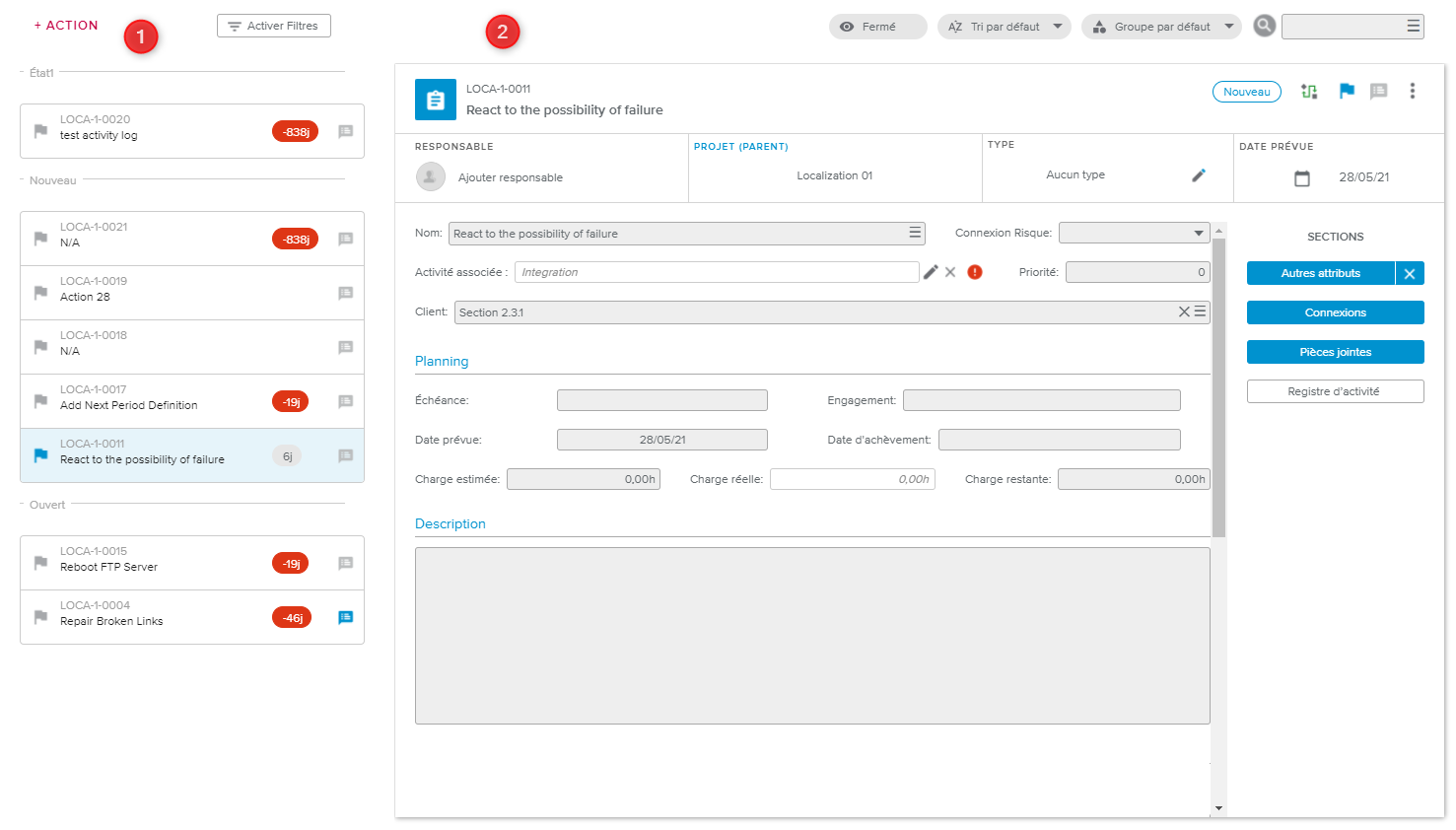Close the Autres attributs section
The image size is (1456, 830).
tap(1410, 274)
